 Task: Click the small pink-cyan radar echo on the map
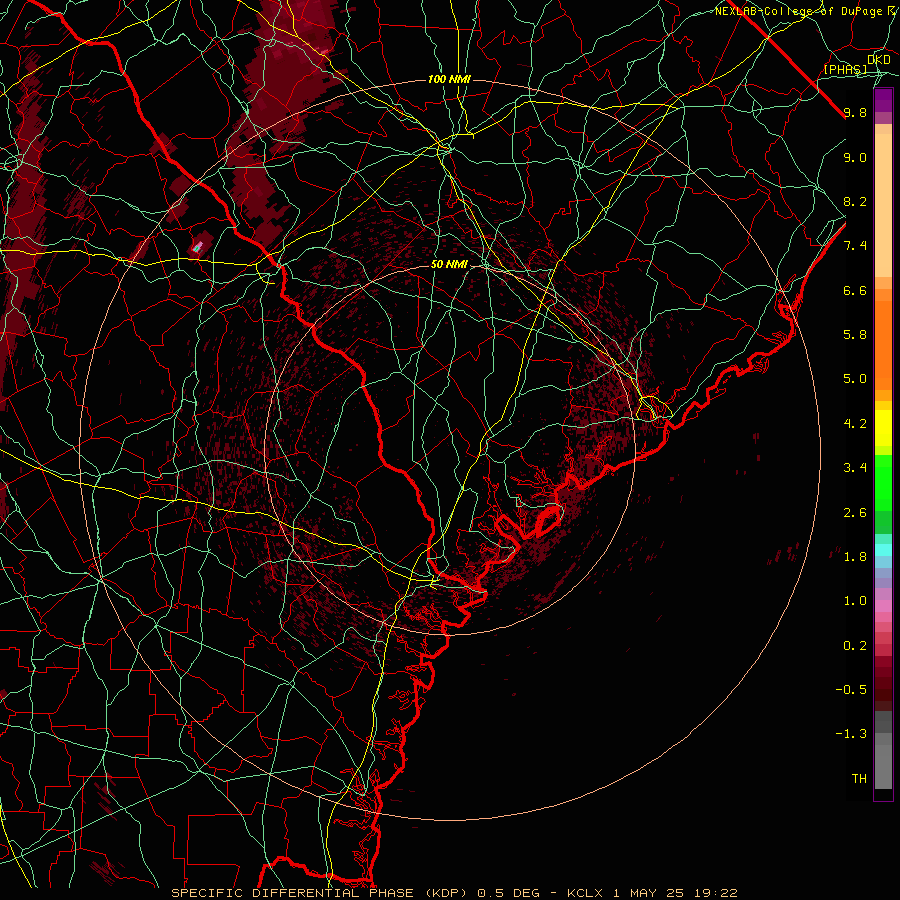(197, 247)
